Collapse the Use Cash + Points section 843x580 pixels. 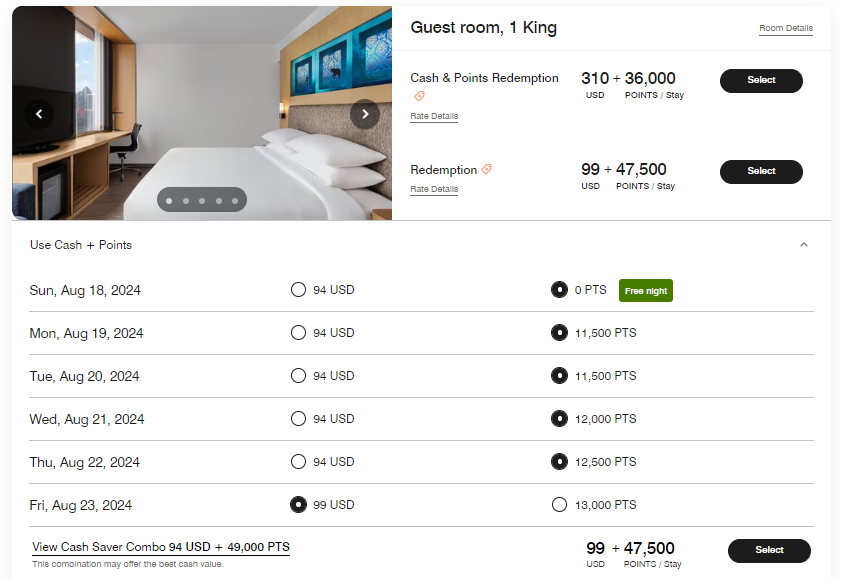(805, 244)
